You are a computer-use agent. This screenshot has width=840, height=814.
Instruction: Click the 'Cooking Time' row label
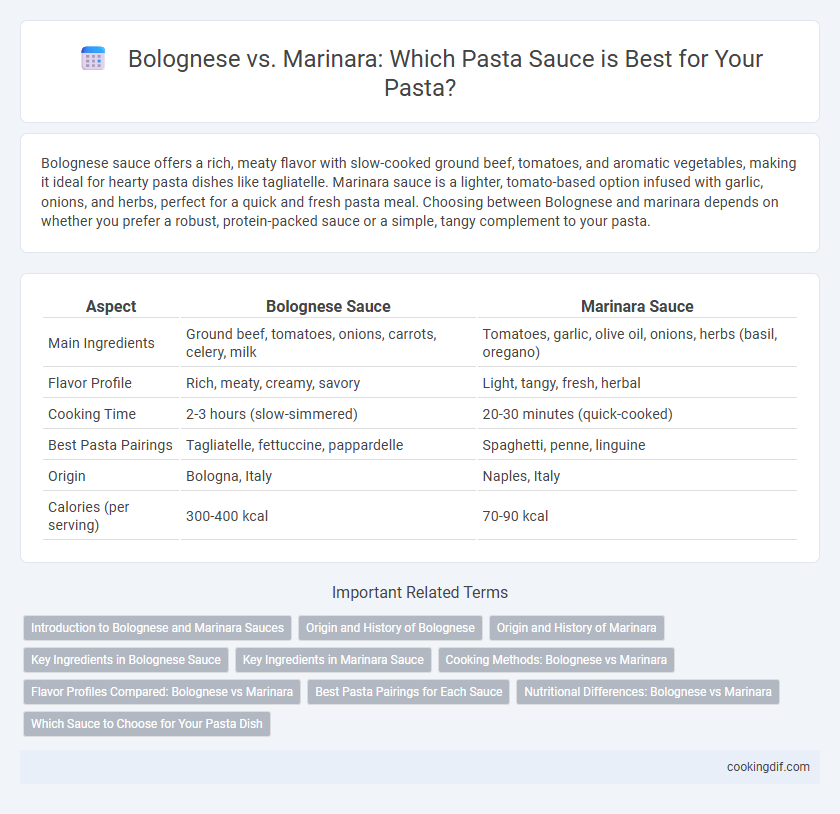pos(92,414)
